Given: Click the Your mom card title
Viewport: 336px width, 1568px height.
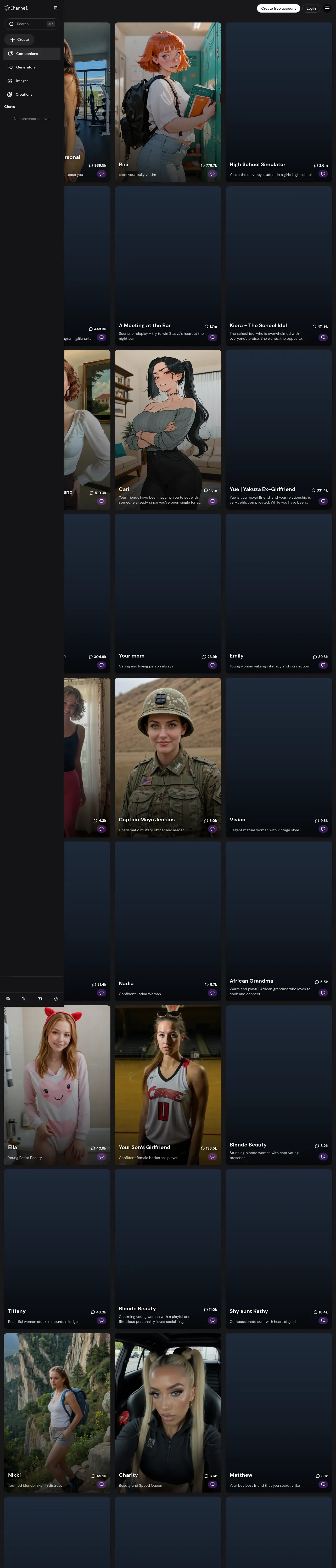Looking at the screenshot, I should (x=132, y=656).
